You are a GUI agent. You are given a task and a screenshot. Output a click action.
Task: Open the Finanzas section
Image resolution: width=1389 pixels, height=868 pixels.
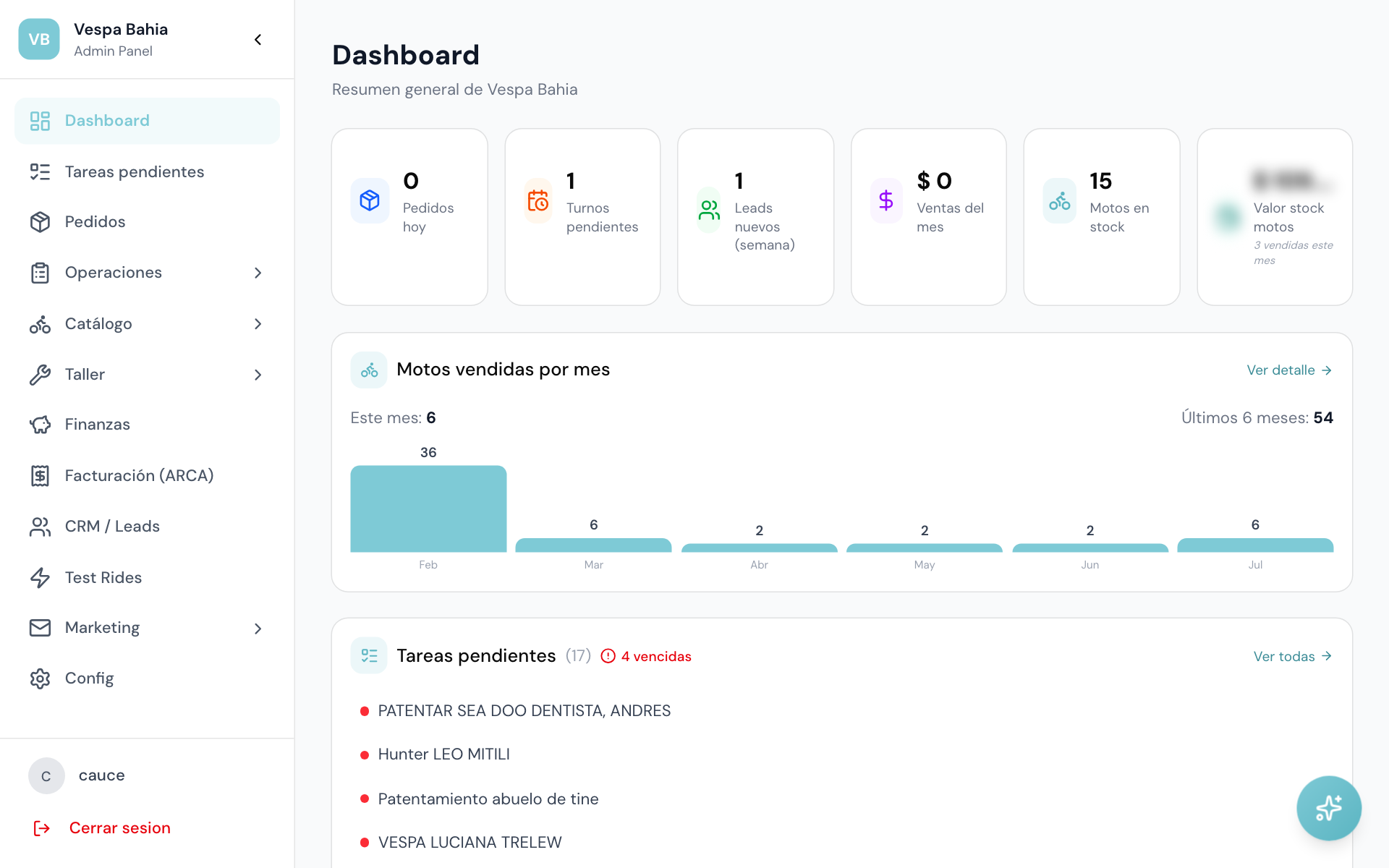pos(147,425)
